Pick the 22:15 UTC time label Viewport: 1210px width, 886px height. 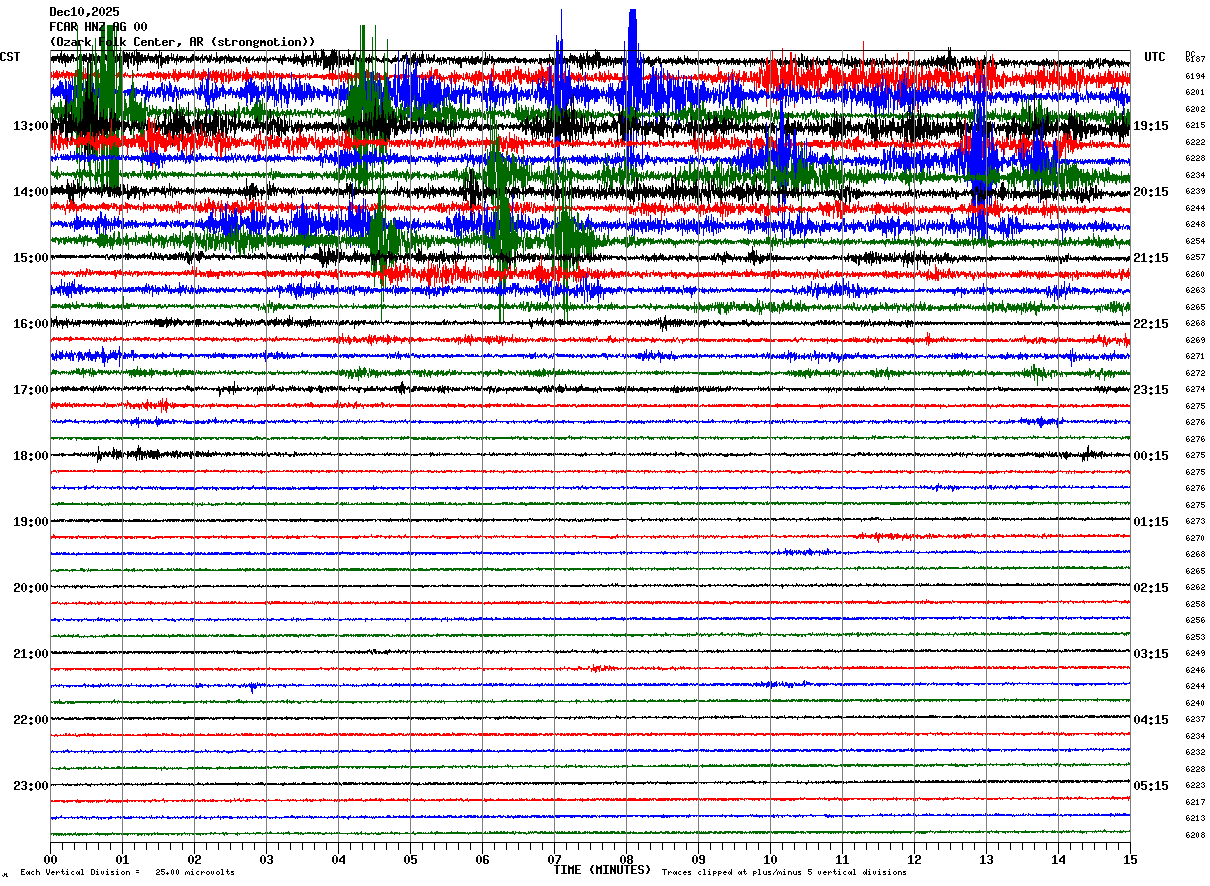pyautogui.click(x=1151, y=324)
